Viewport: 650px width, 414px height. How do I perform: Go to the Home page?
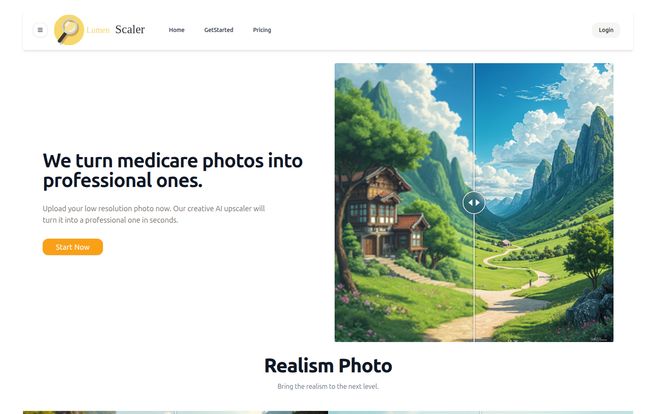[177, 30]
